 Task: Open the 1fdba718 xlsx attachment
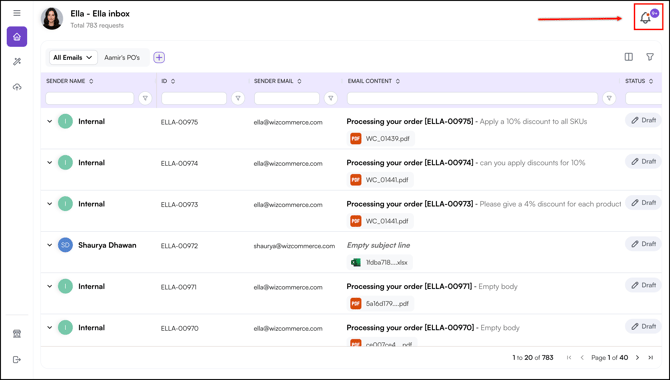coord(379,262)
